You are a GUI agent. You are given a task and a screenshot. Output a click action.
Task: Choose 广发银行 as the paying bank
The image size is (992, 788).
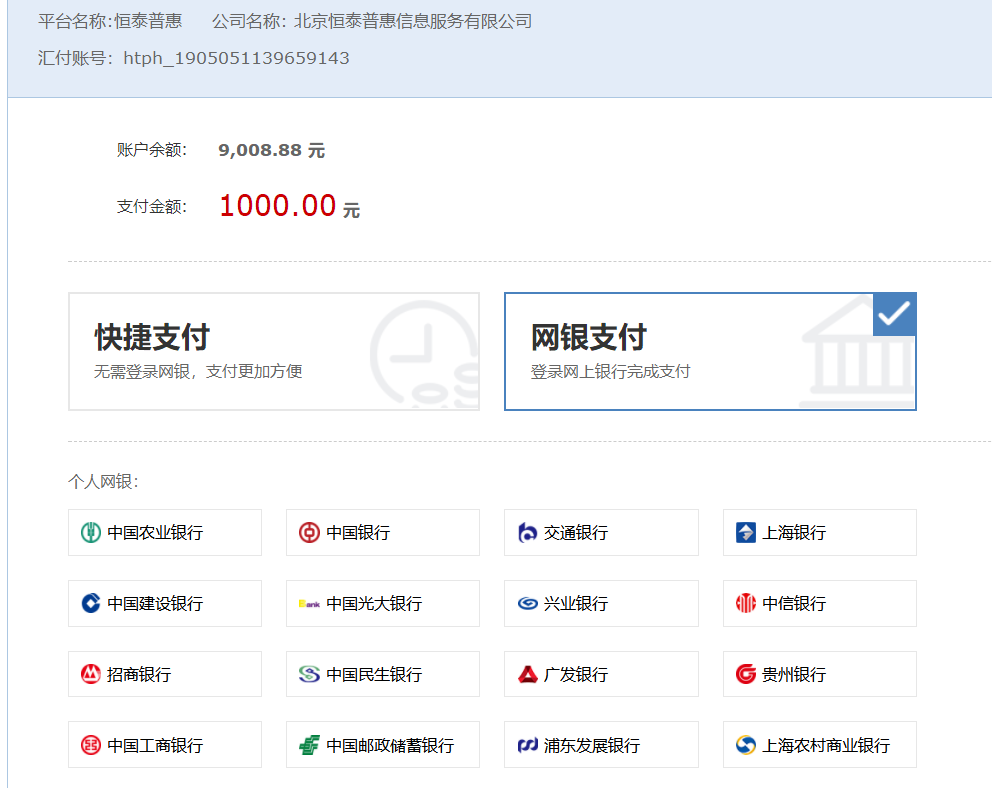tap(601, 674)
